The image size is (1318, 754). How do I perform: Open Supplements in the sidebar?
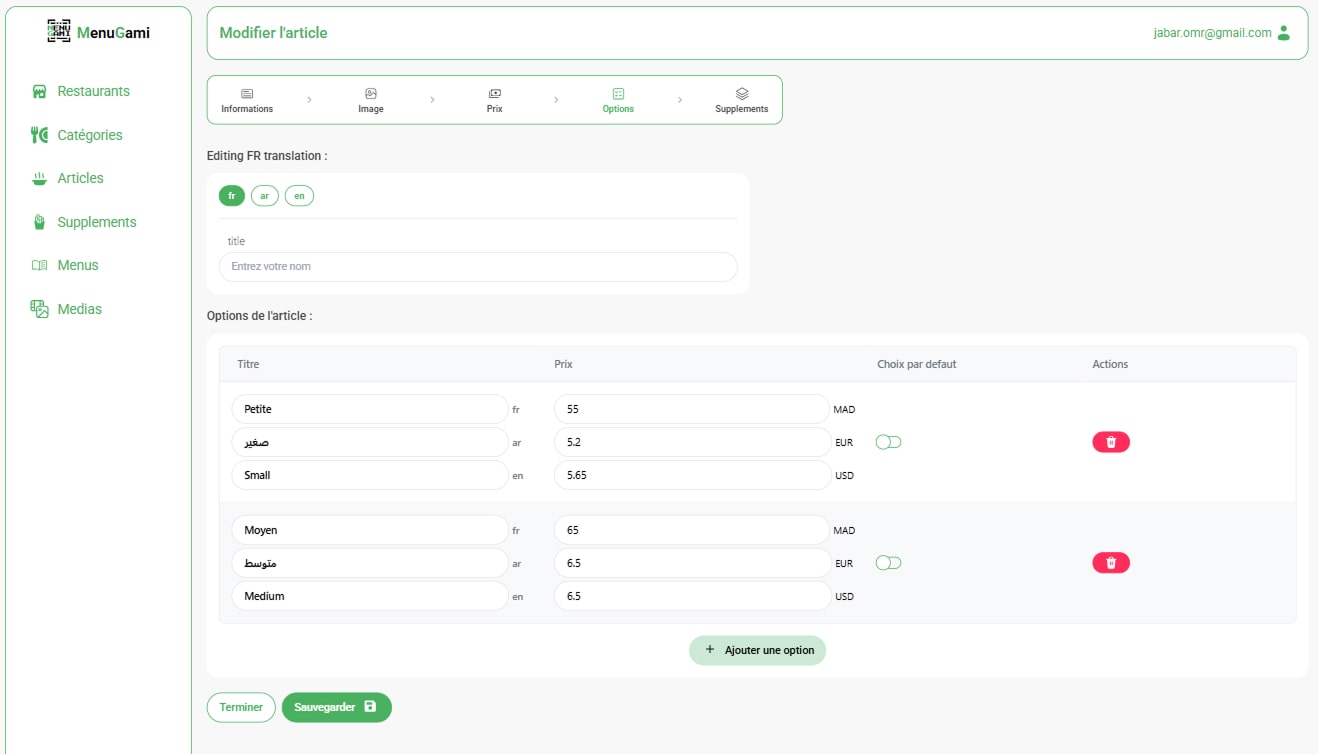click(96, 222)
